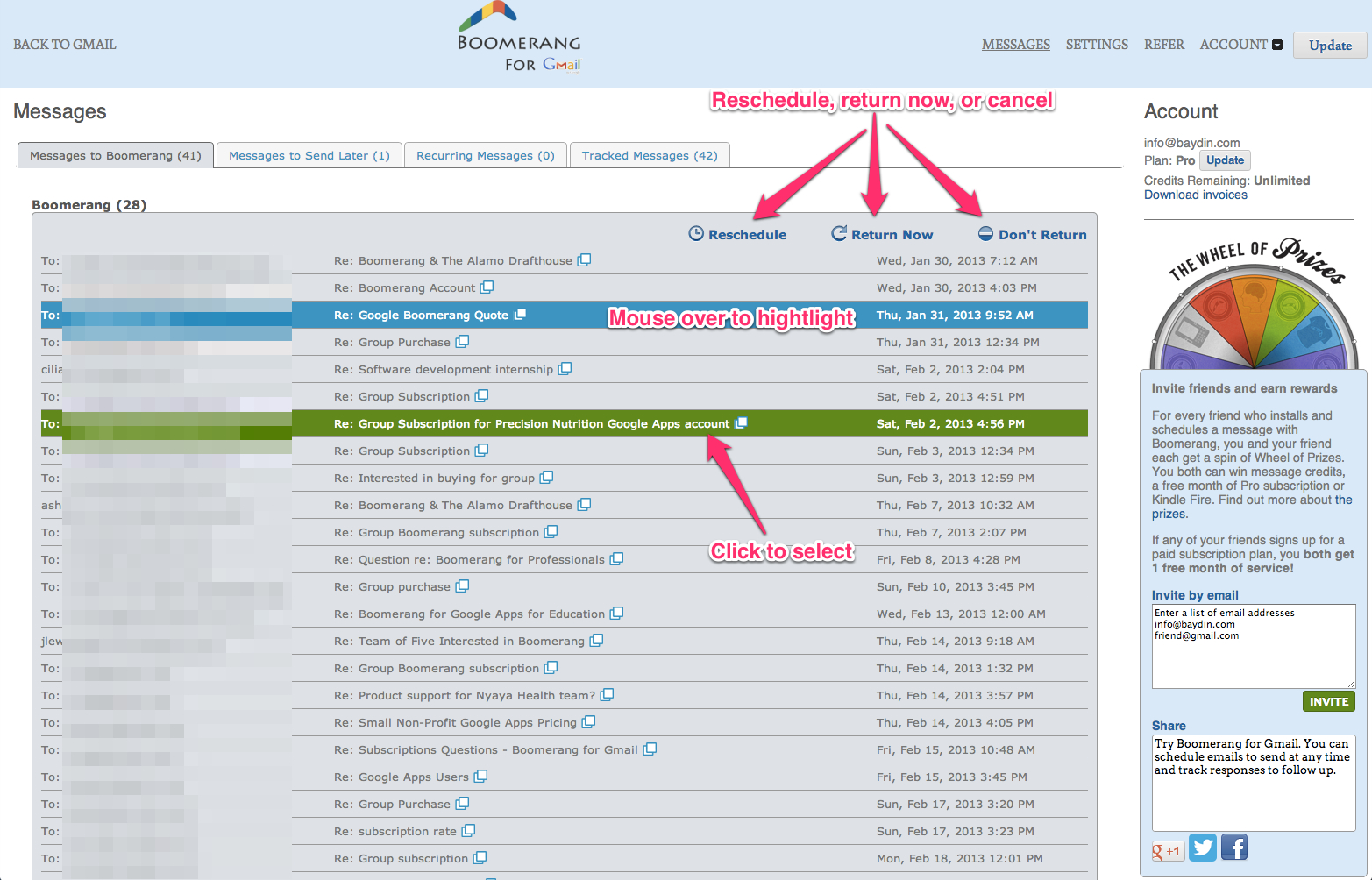The image size is (1372, 880).
Task: Select Group Purchase row dated Feb 17
Action: point(565,804)
